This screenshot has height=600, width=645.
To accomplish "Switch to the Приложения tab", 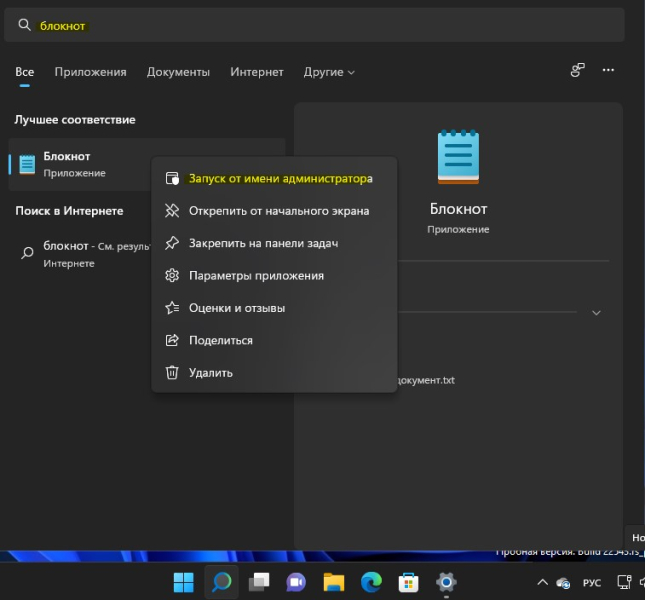I will (x=90, y=72).
